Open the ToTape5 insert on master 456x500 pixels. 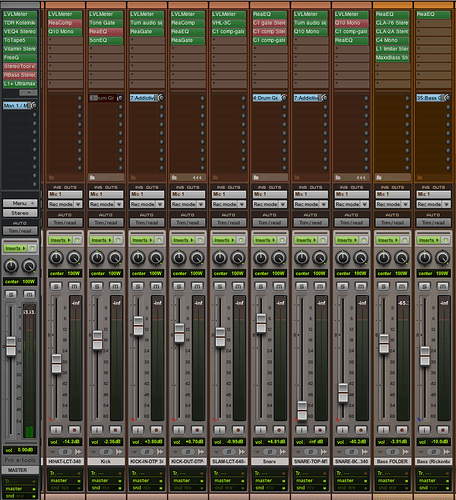pyautogui.click(x=20, y=40)
